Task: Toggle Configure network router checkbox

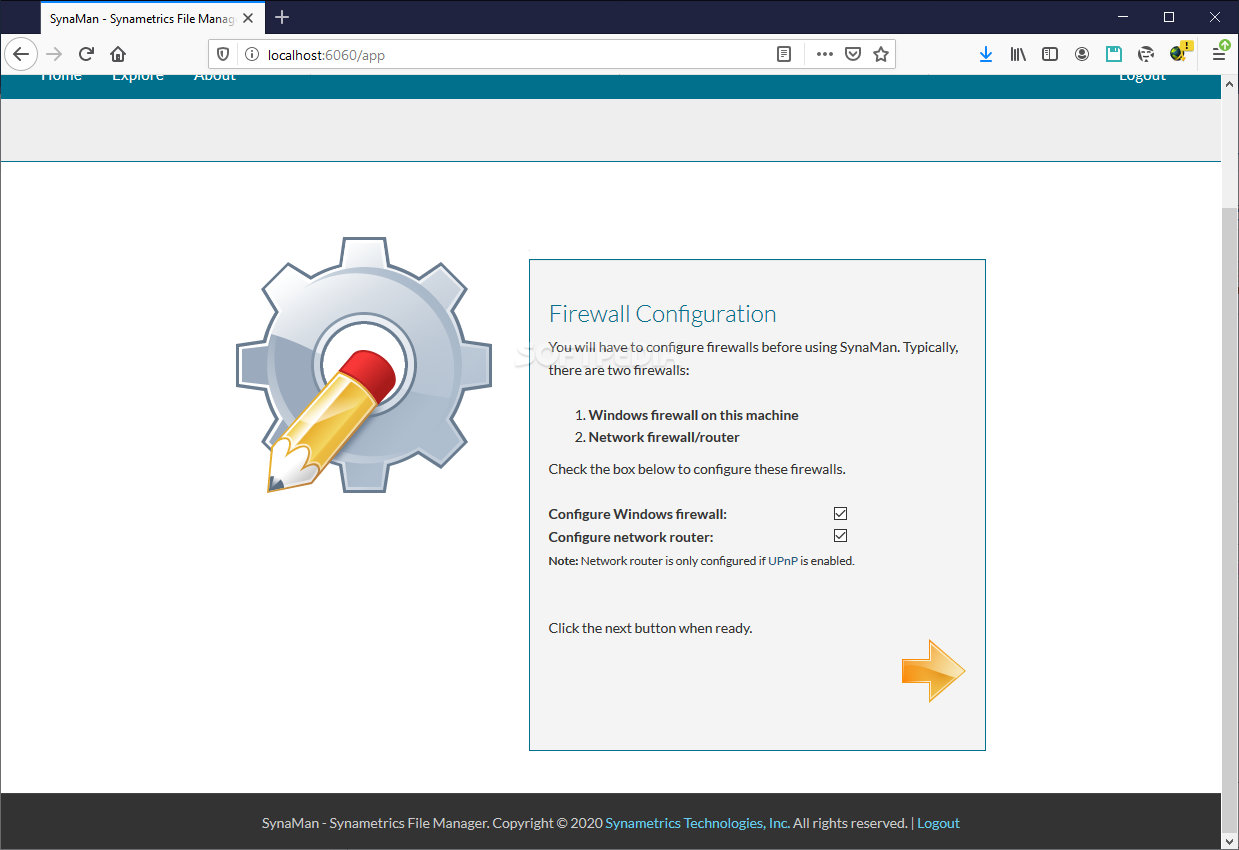Action: pos(840,536)
